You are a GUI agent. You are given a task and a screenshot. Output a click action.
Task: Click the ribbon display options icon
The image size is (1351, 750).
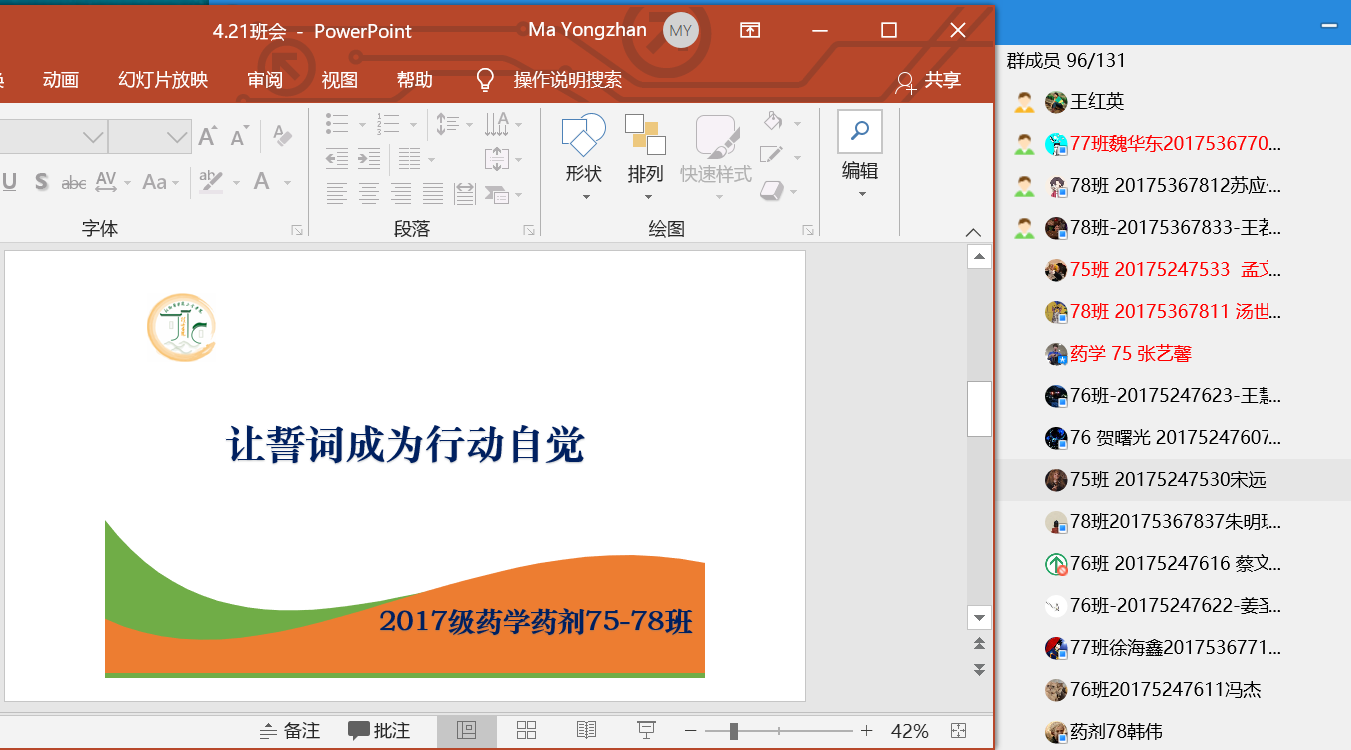(750, 31)
